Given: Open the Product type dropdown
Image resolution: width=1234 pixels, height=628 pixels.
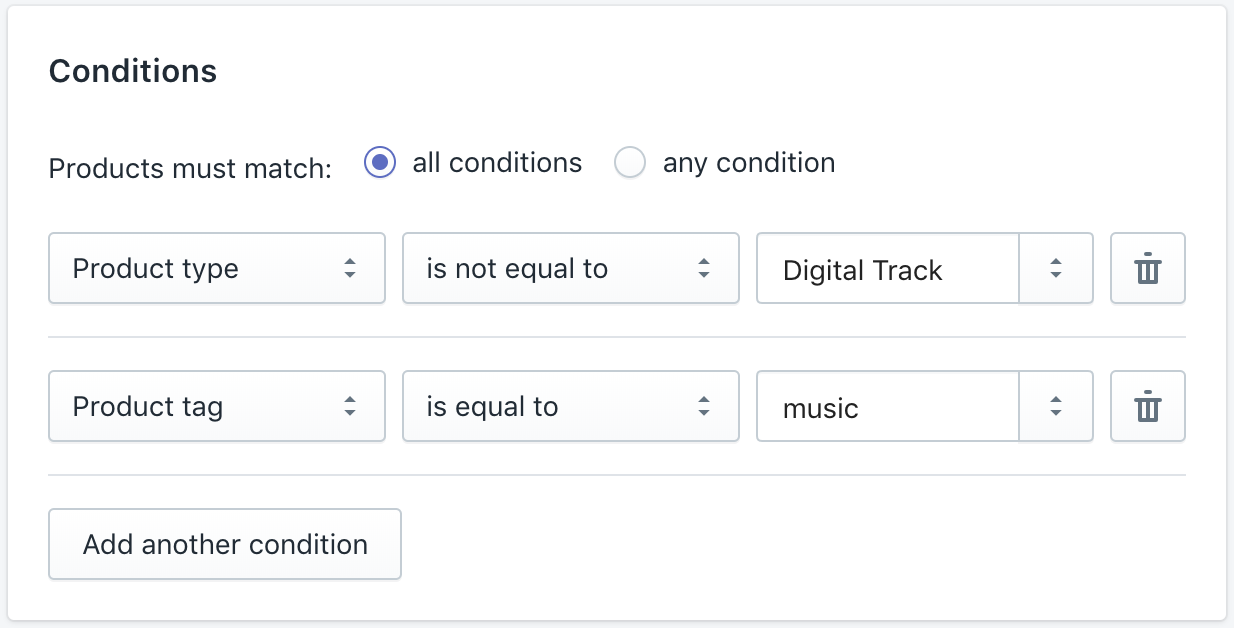Looking at the screenshot, I should [x=217, y=268].
